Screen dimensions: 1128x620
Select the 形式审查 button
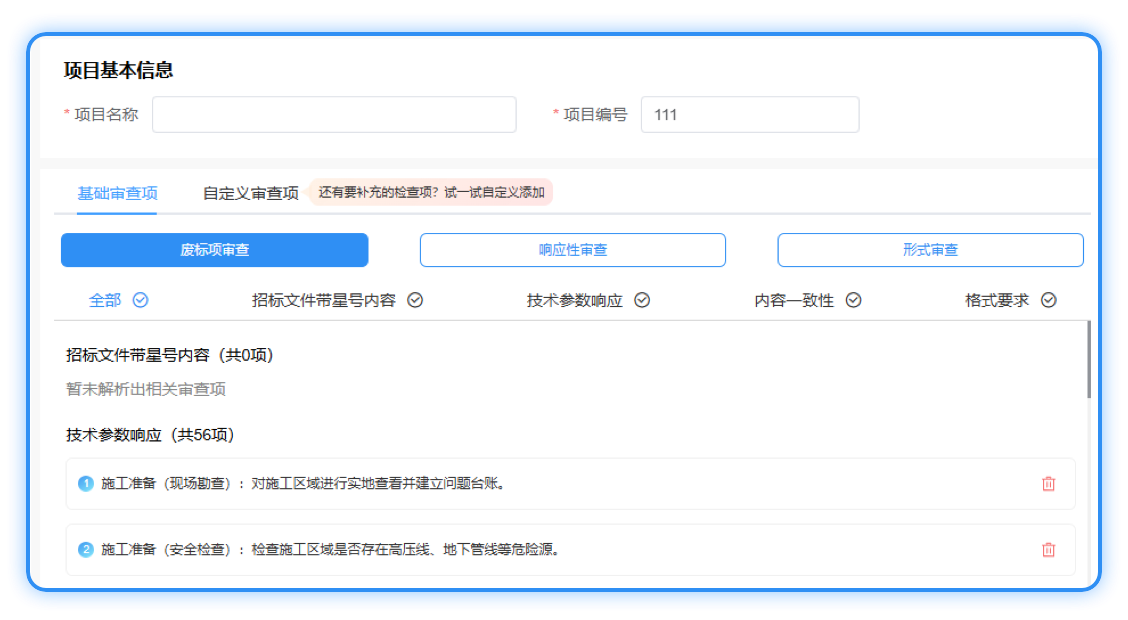(930, 250)
